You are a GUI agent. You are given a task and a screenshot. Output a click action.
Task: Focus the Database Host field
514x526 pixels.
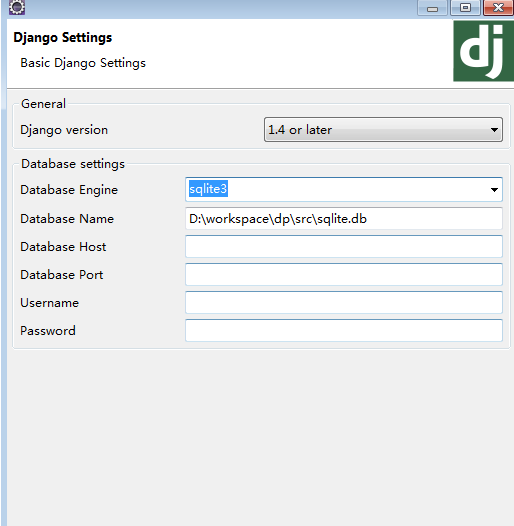[344, 247]
